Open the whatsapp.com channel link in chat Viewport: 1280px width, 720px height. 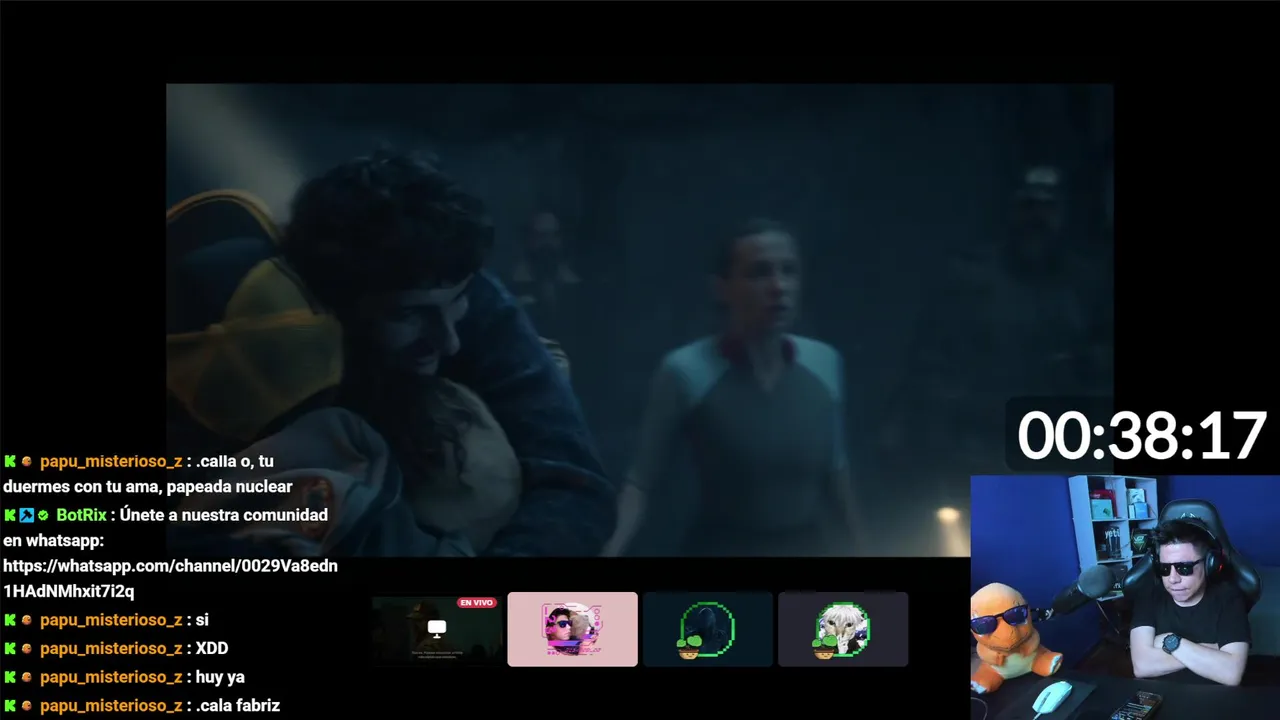(x=170, y=578)
